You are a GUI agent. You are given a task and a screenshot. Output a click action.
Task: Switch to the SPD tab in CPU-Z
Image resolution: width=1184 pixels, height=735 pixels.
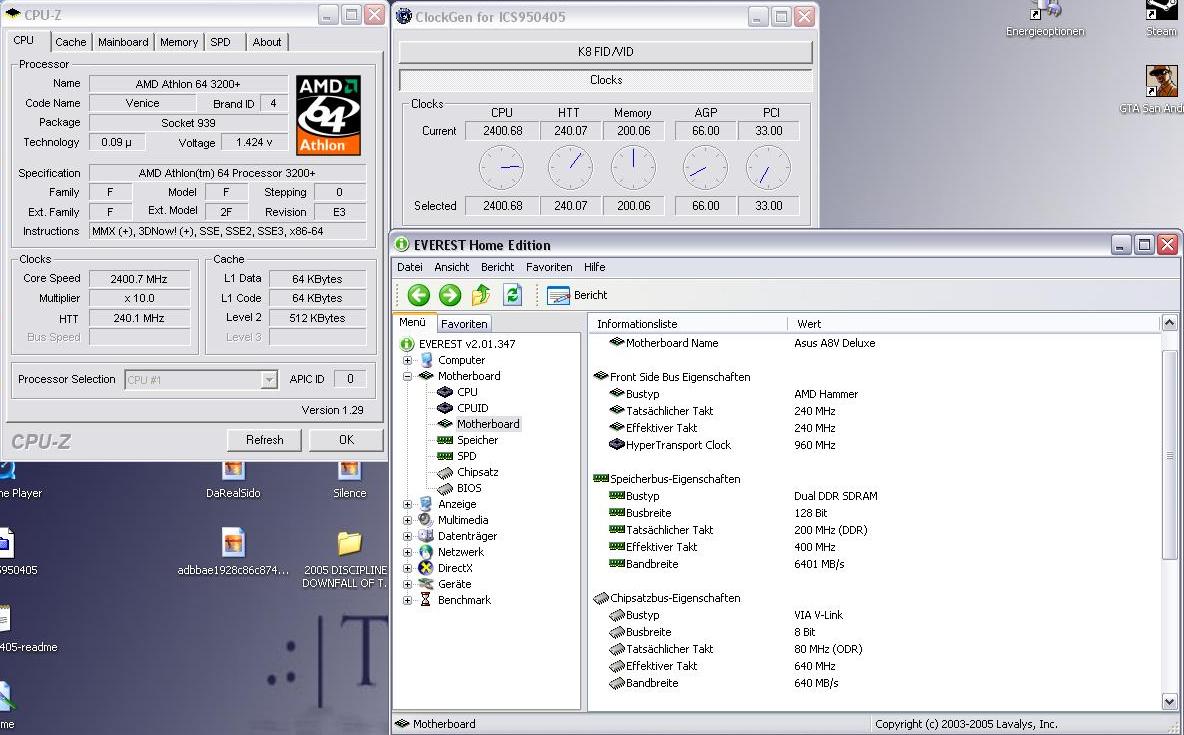220,42
